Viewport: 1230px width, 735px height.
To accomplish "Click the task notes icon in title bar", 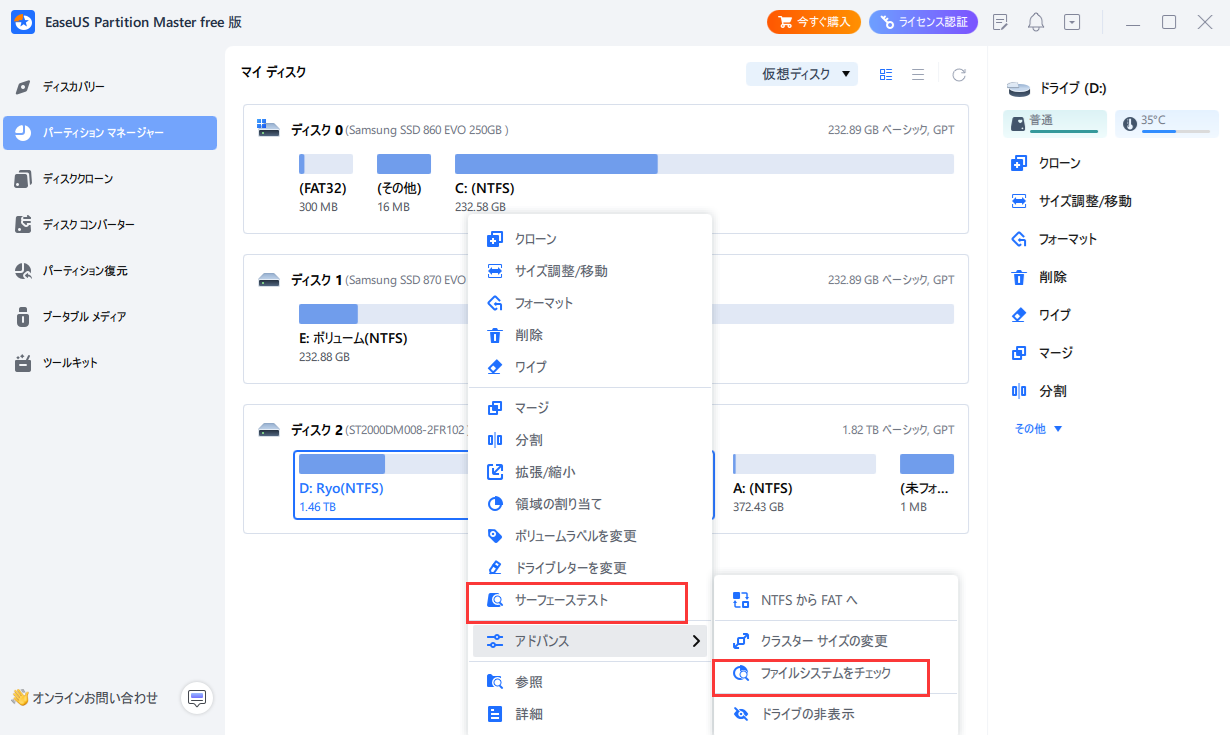I will pyautogui.click(x=1000, y=22).
